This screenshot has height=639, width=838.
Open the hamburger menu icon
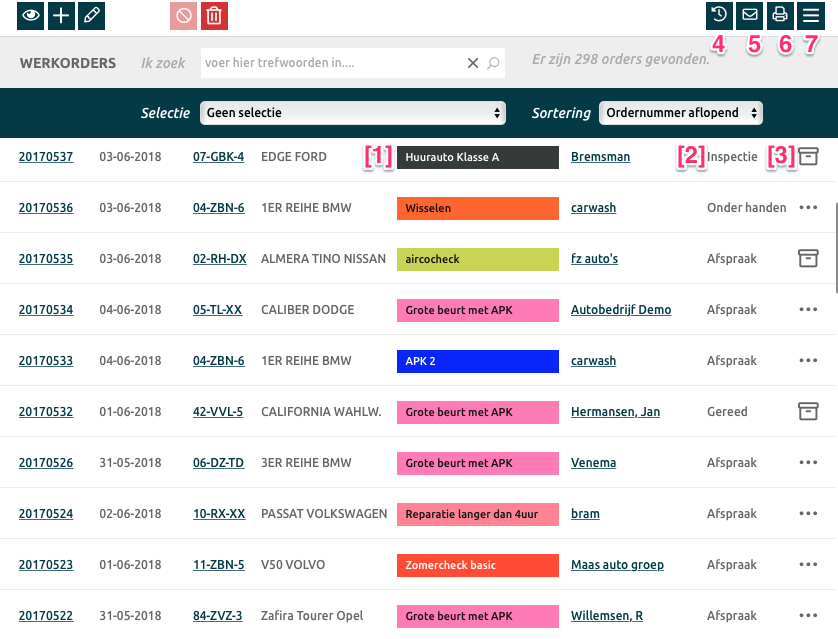tap(811, 15)
